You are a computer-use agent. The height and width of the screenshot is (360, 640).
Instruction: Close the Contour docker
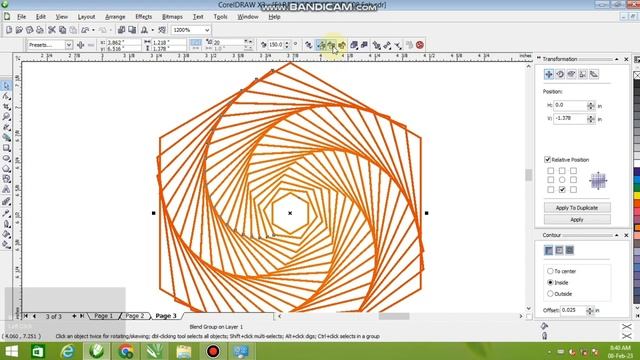pos(627,236)
